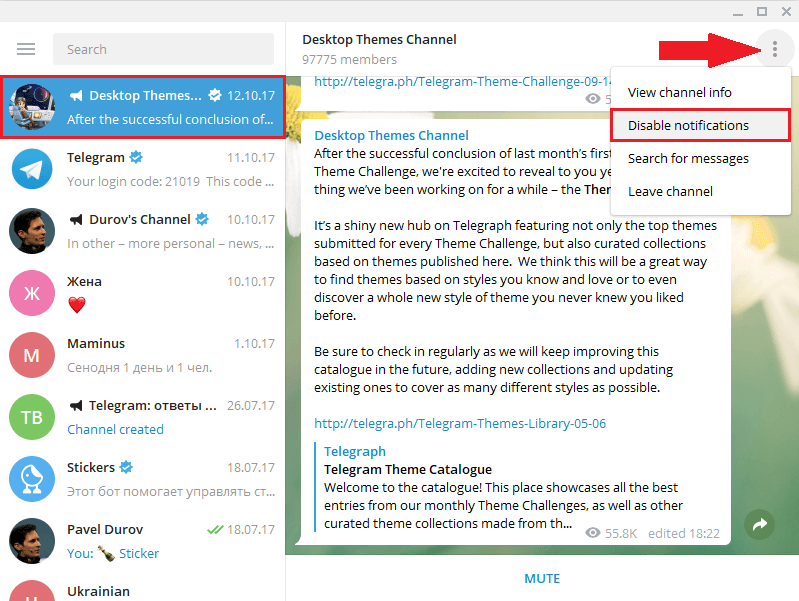This screenshot has height=601, width=799.
Task: Open the three-dot channel options menu
Action: tap(775, 49)
